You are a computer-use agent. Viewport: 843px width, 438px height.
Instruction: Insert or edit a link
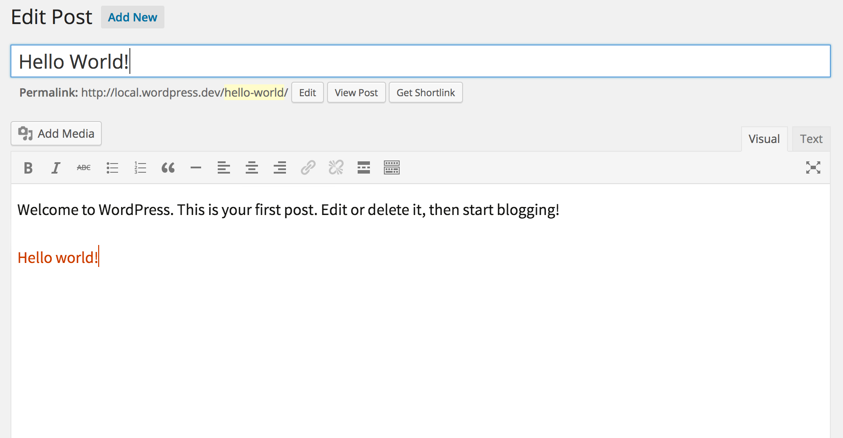coord(308,168)
